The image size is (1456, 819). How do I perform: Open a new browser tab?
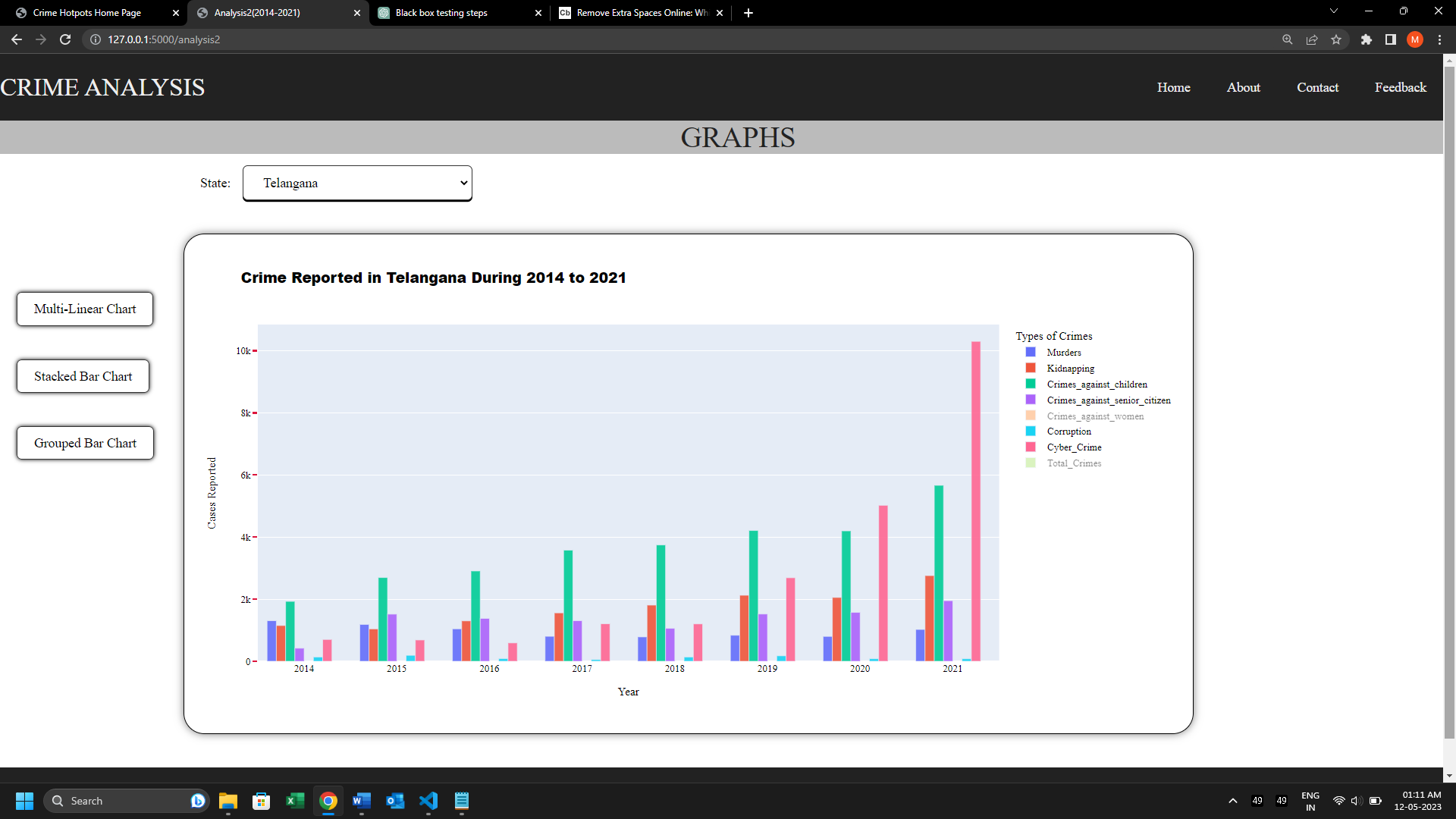748,12
